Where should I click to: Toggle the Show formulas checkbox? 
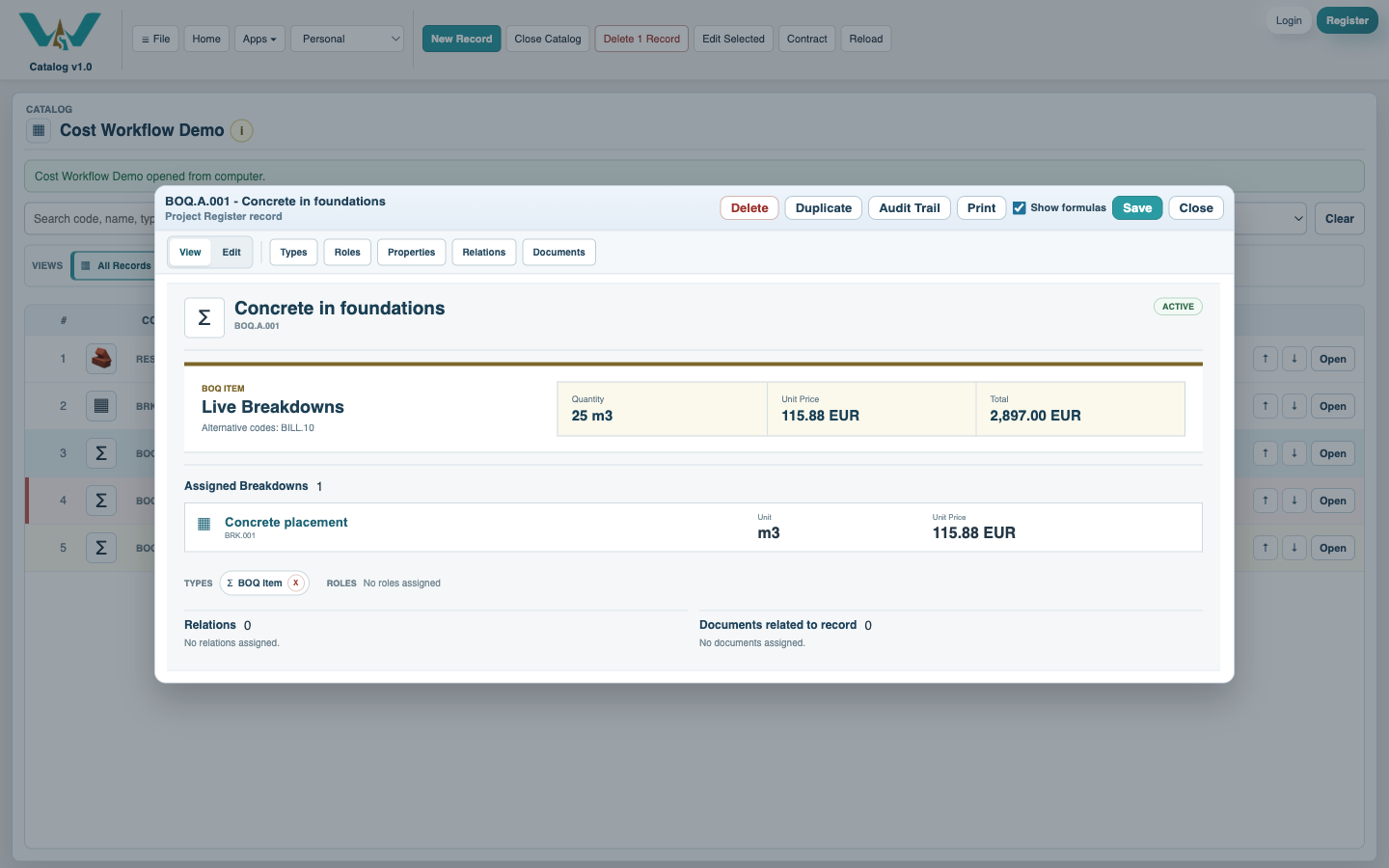1020,208
